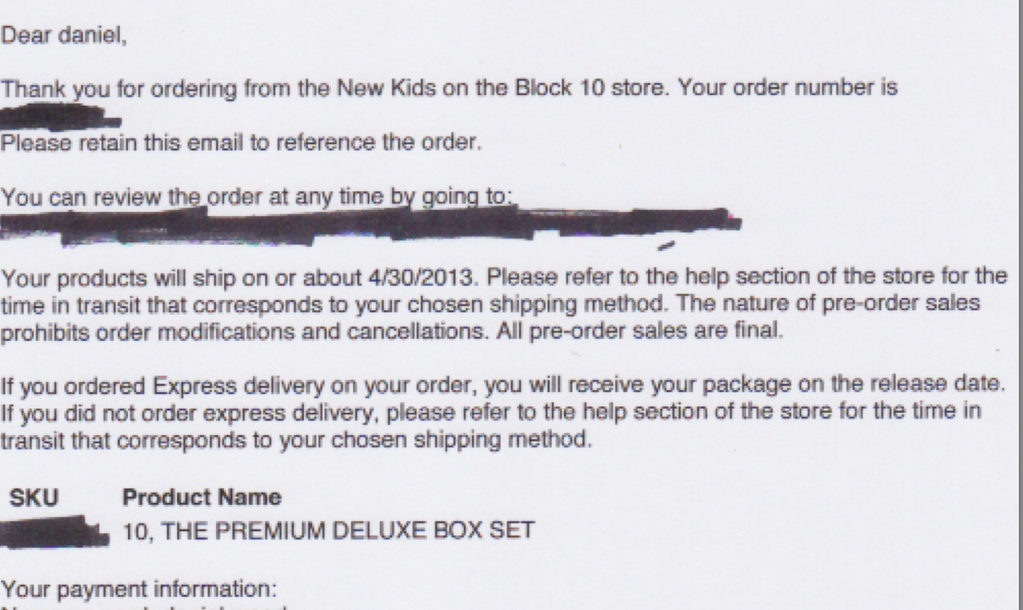The width and height of the screenshot is (1023, 610).
Task: Select "You can review the order" line
Action: [256, 196]
